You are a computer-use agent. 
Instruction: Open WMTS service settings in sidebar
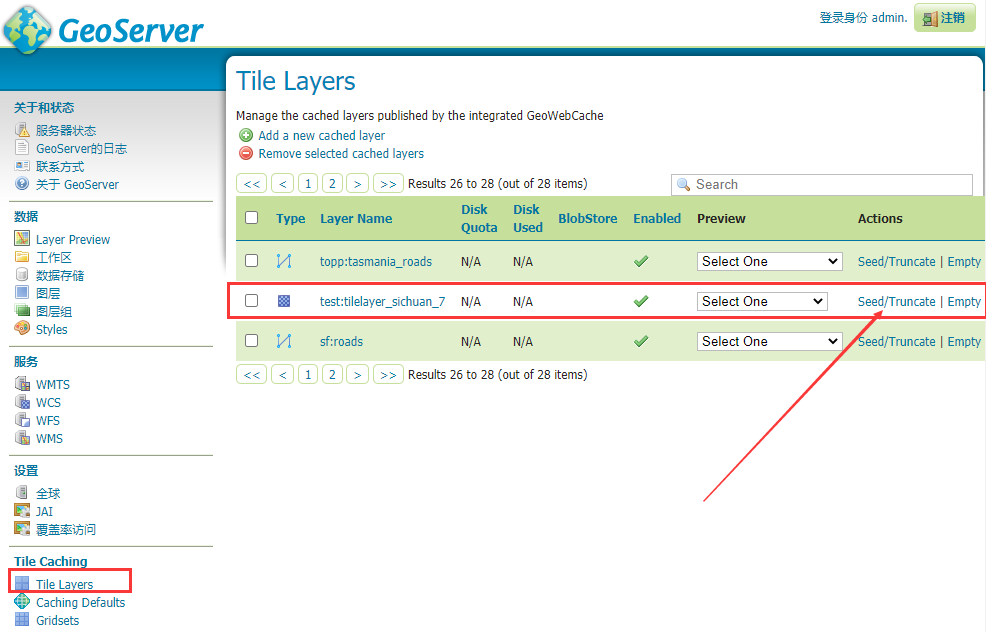point(53,384)
